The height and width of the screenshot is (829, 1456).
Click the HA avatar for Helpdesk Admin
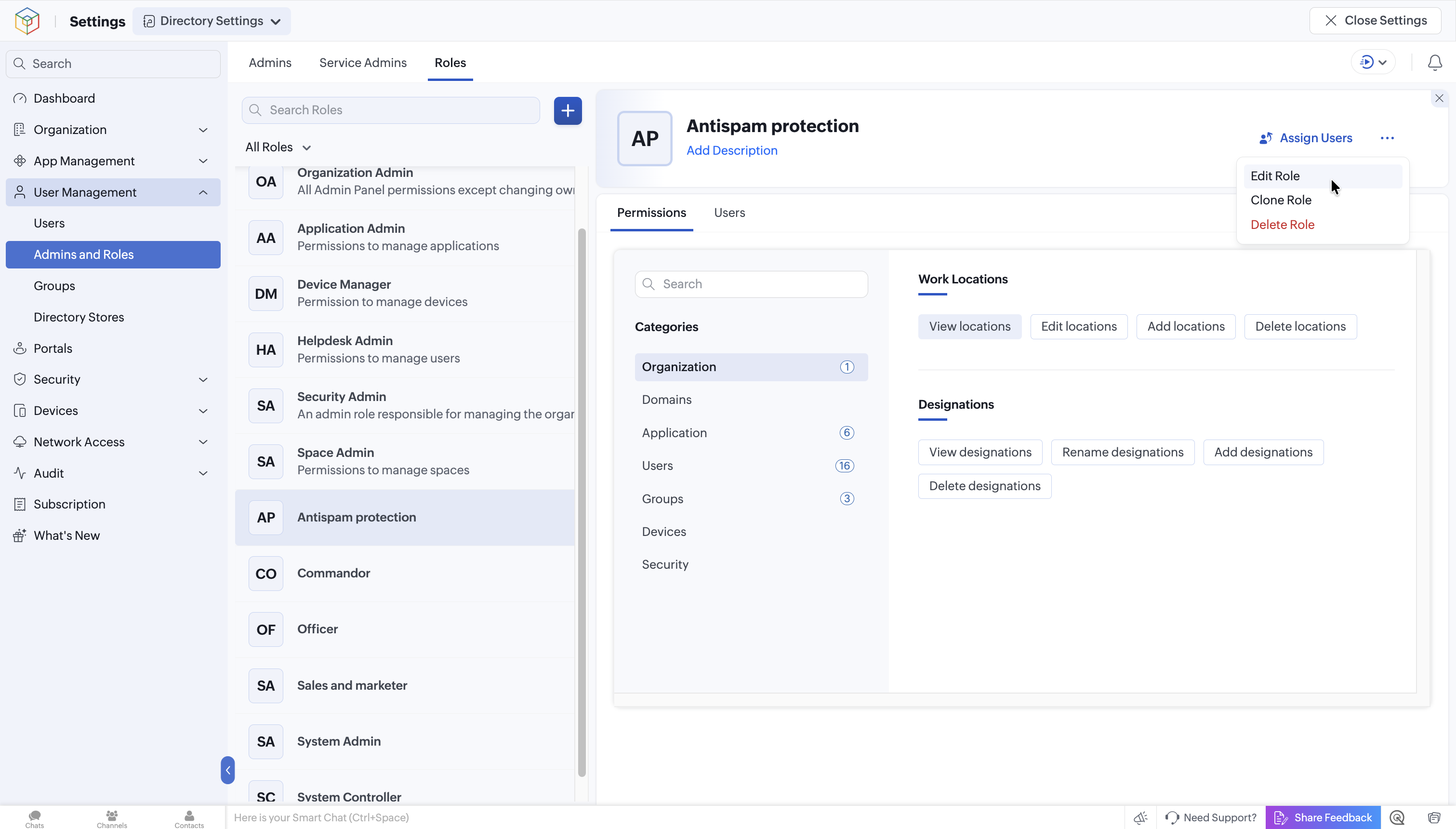265,349
